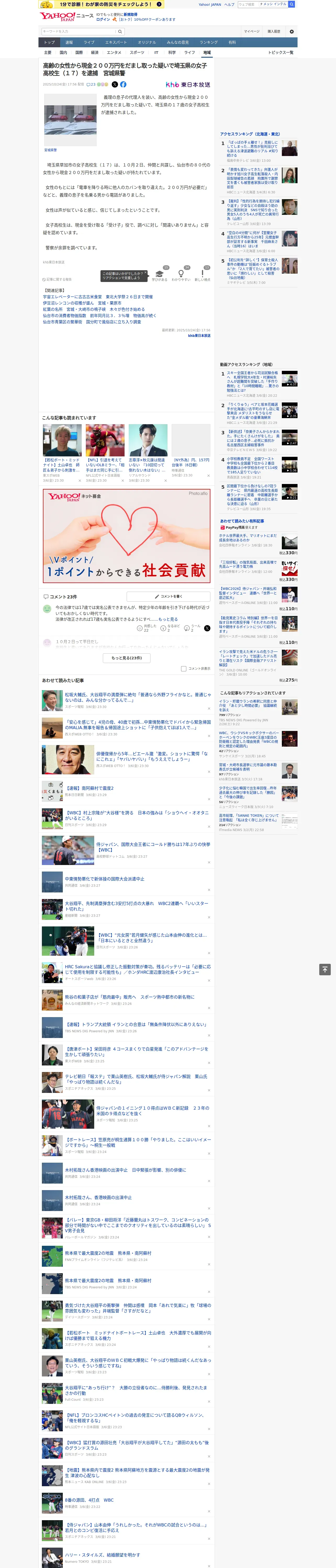Click the first commenter's green avatar
This screenshot has width=336, height=1568.
pos(47,609)
